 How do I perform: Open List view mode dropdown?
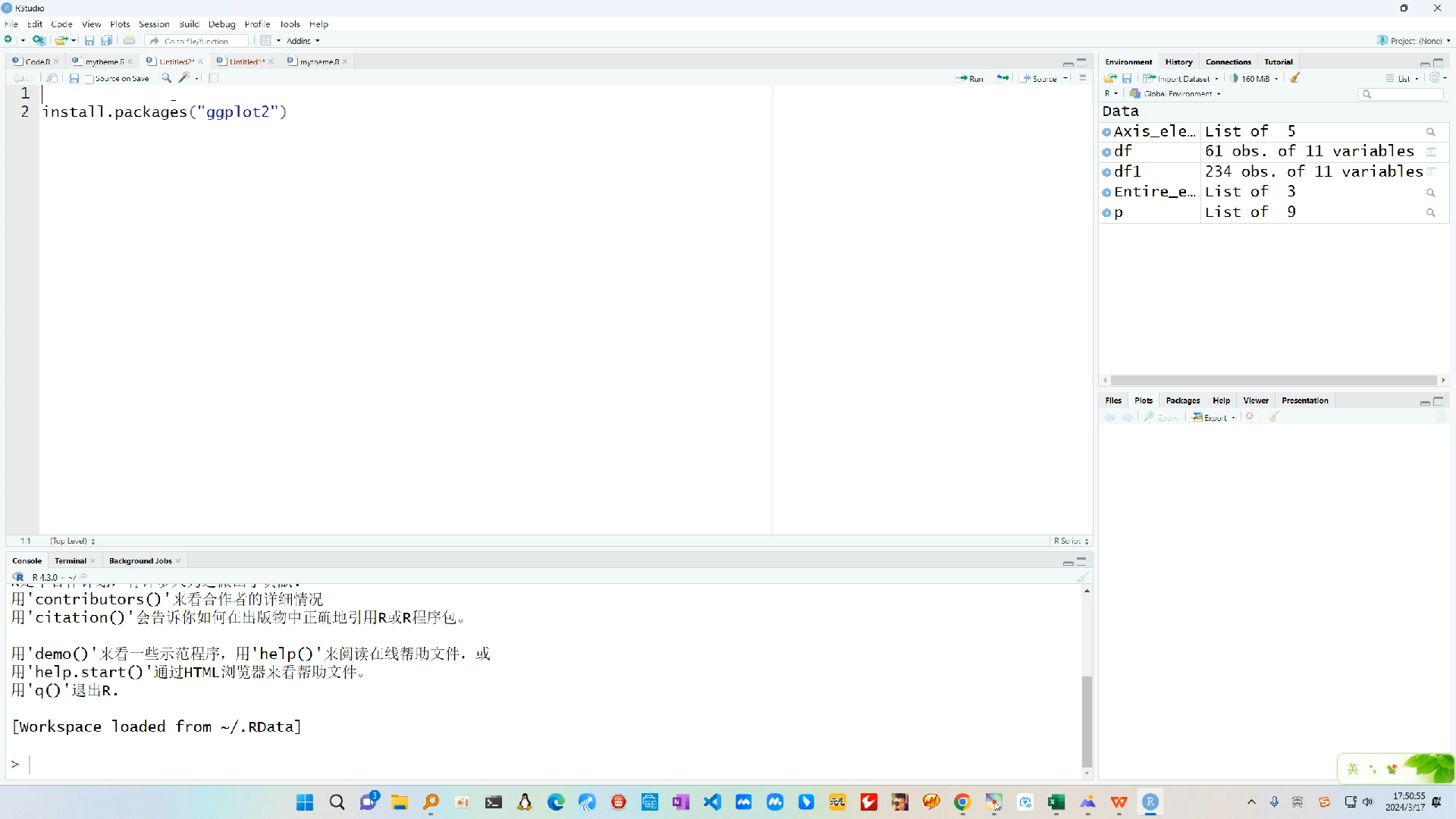[x=1402, y=78]
